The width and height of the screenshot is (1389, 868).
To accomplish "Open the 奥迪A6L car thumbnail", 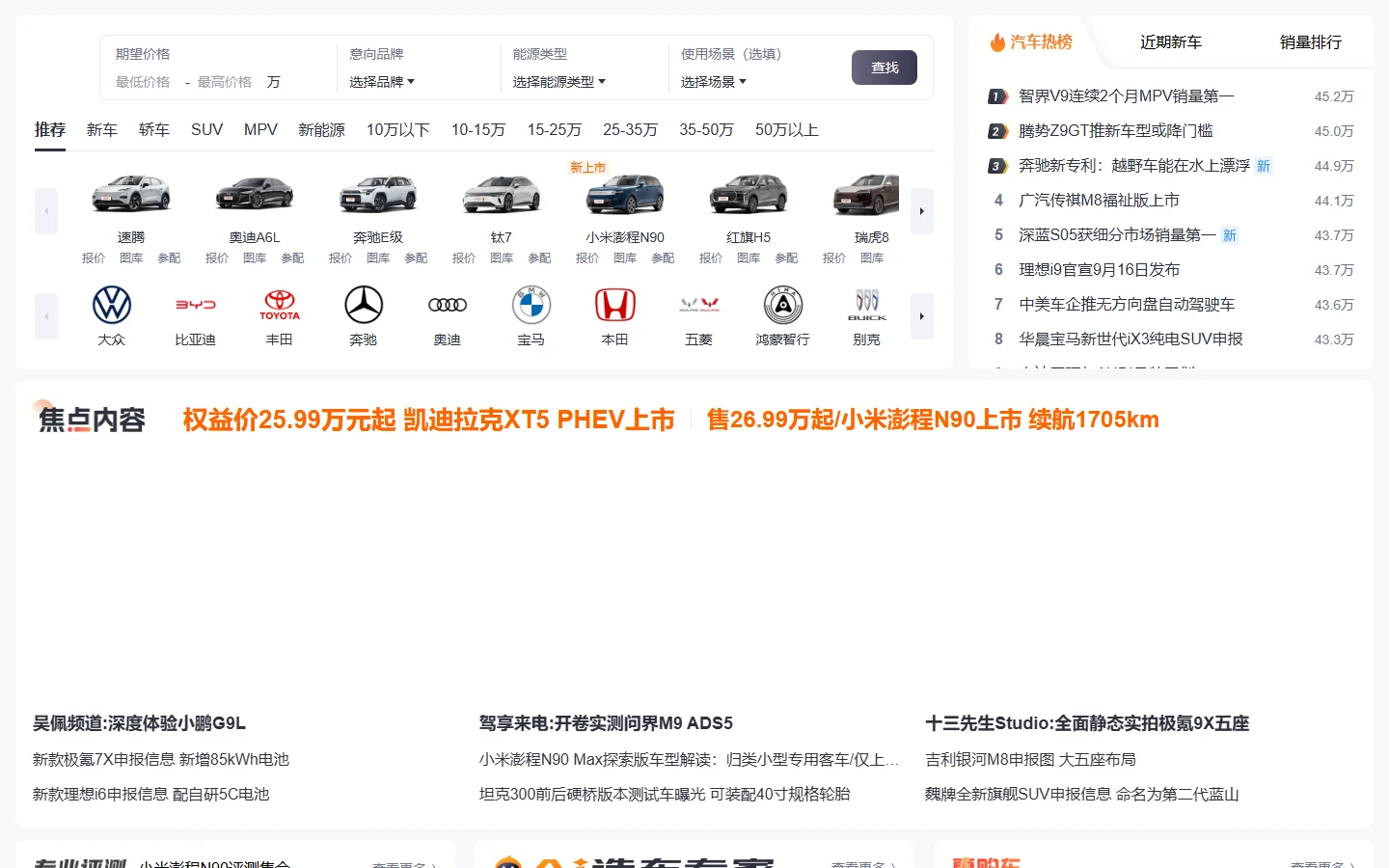I will (x=255, y=194).
